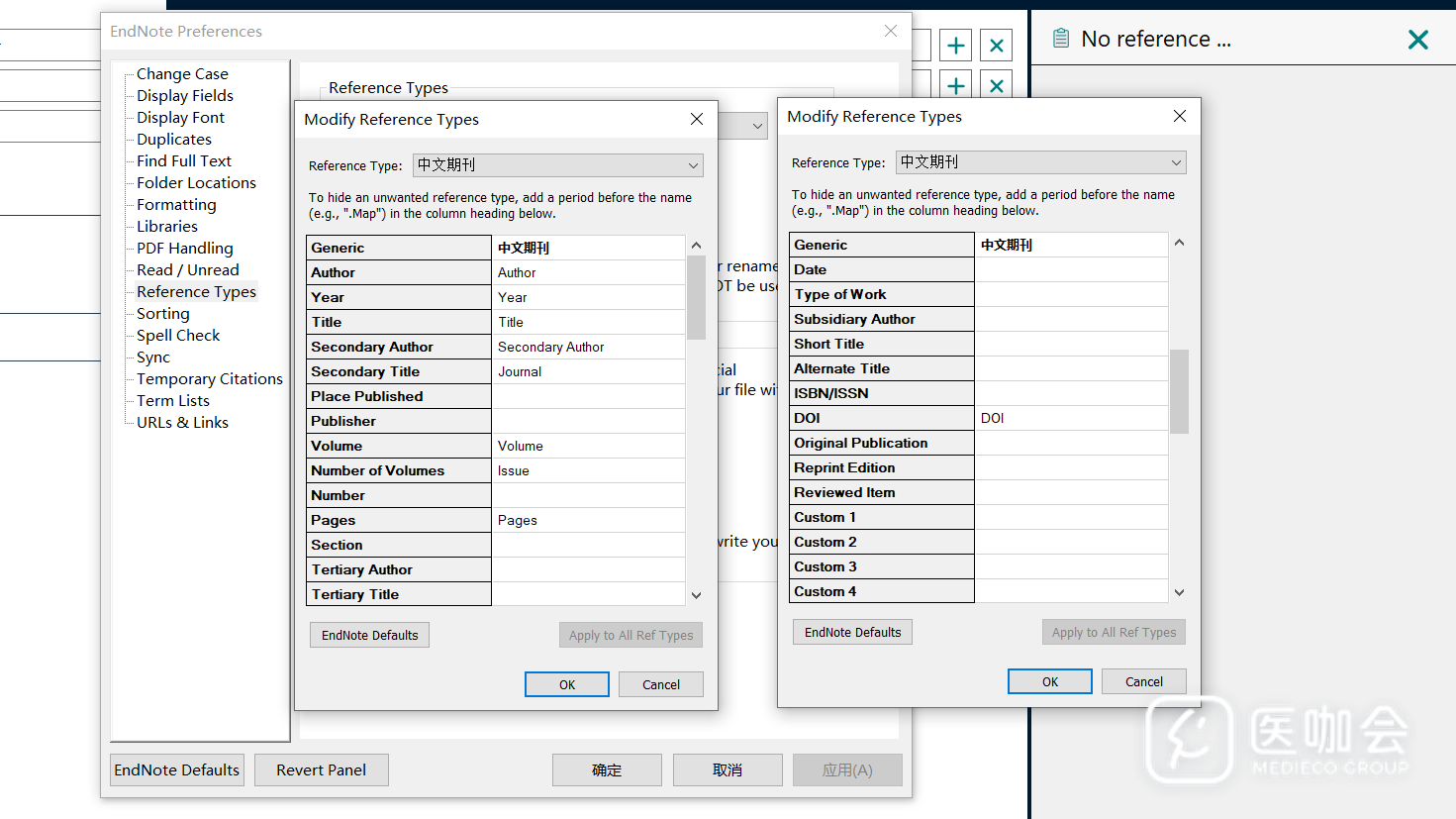Image resolution: width=1456 pixels, height=819 pixels.
Task: Click the empty Publisher value cell
Action: (x=588, y=421)
